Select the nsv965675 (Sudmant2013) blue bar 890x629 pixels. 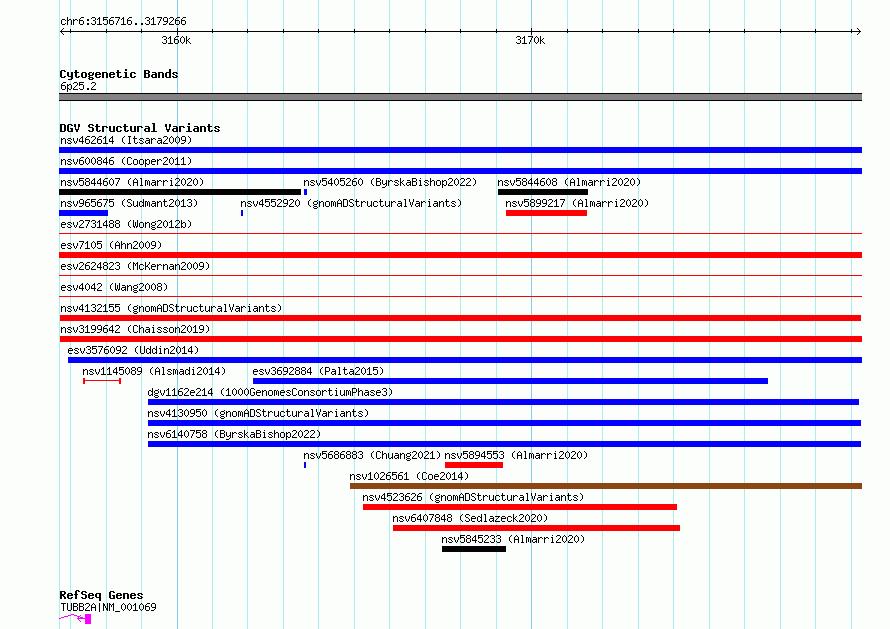(83, 213)
